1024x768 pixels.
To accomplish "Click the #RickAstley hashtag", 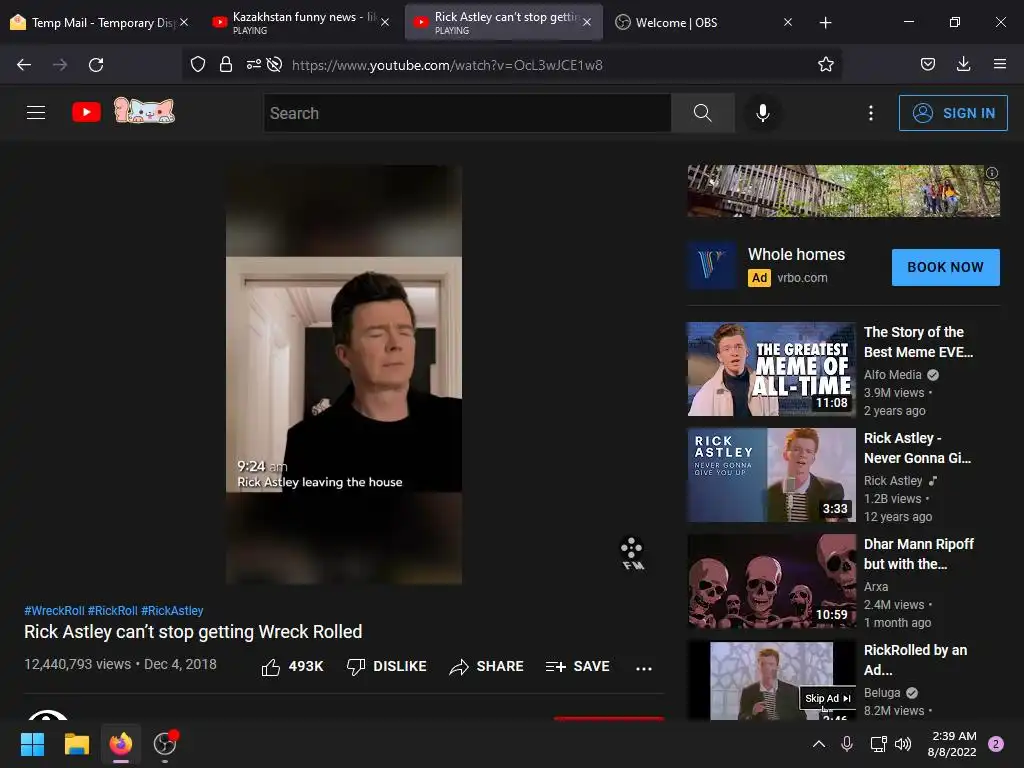I will pos(172,611).
